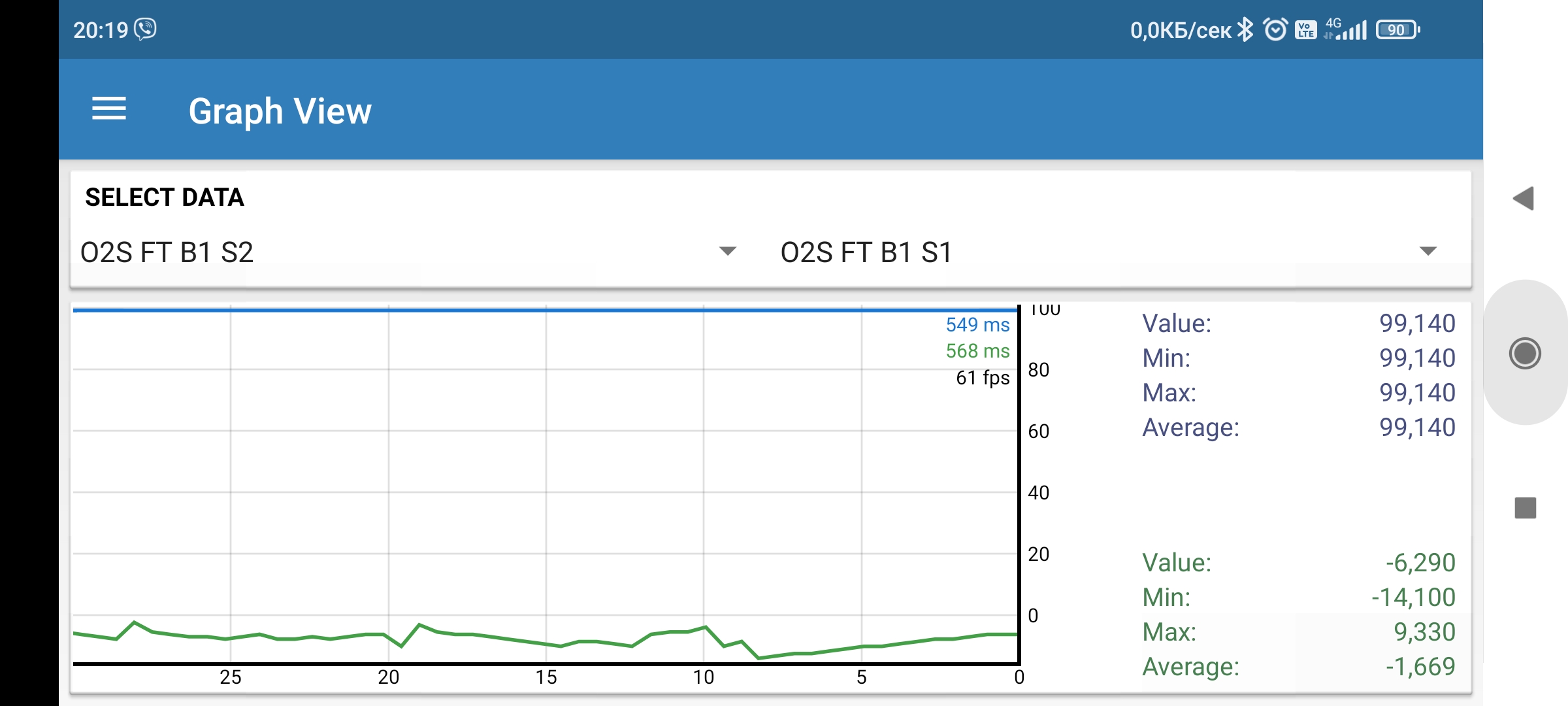The width and height of the screenshot is (1568, 706).
Task: Expand the left selector's dropdown arrow
Action: [x=727, y=252]
